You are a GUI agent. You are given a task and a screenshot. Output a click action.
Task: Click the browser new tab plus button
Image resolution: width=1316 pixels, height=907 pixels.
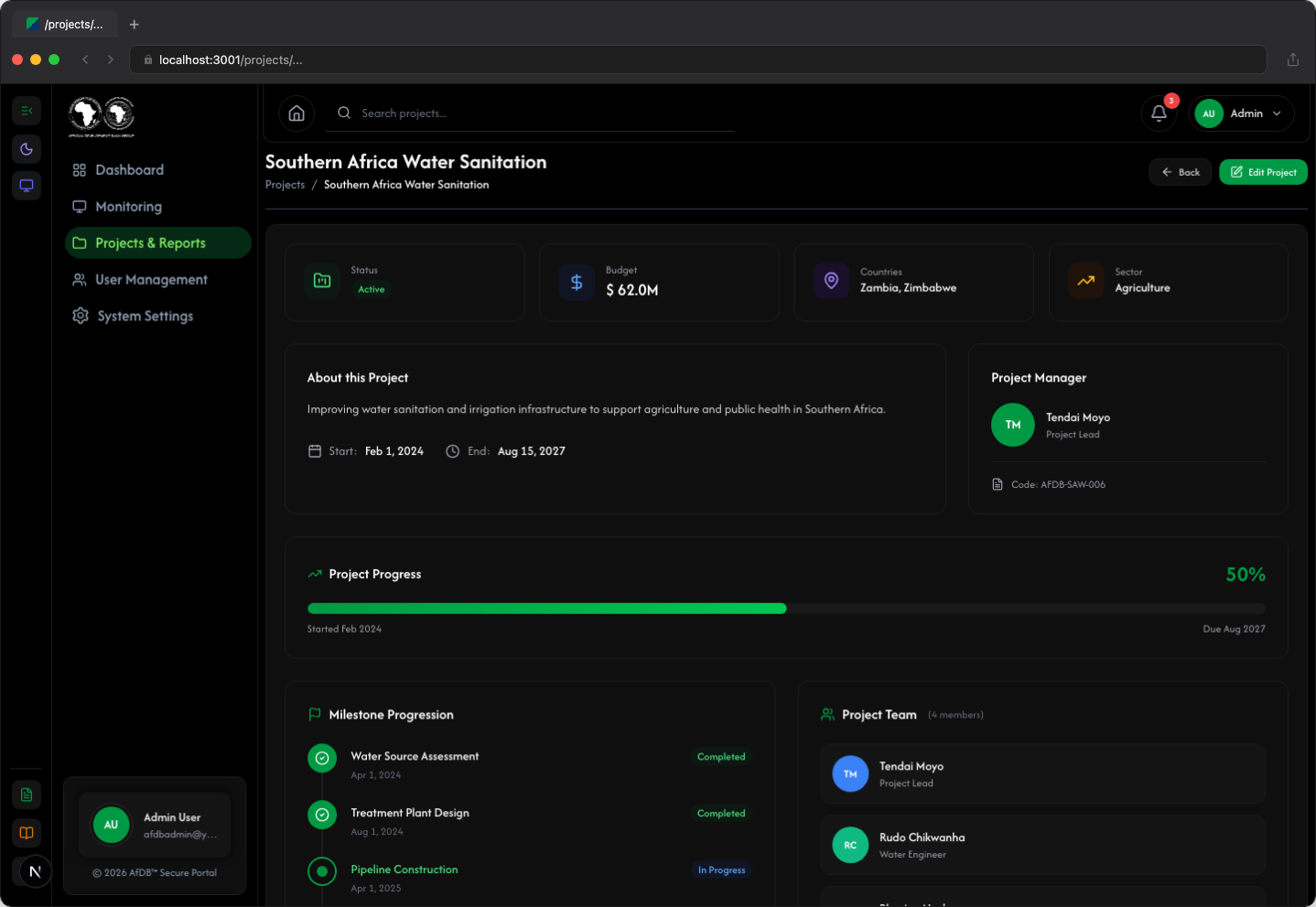tap(134, 25)
